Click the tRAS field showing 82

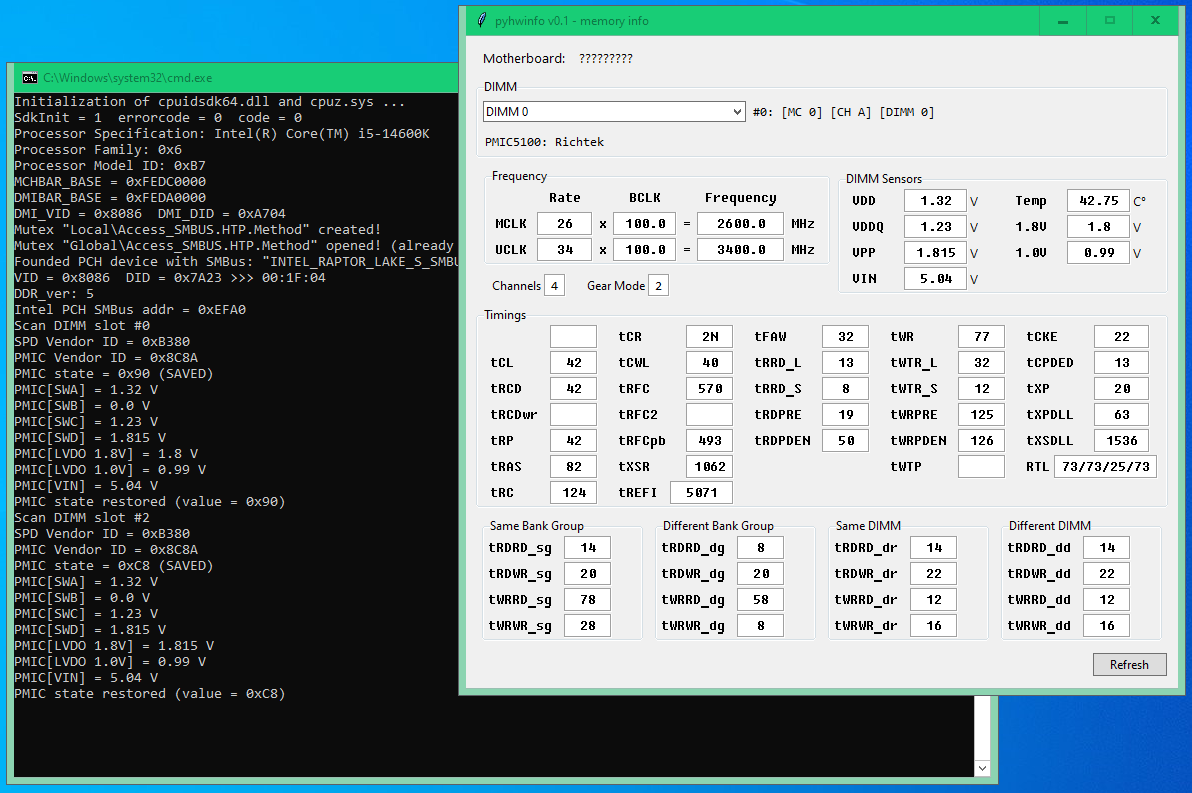click(x=573, y=466)
